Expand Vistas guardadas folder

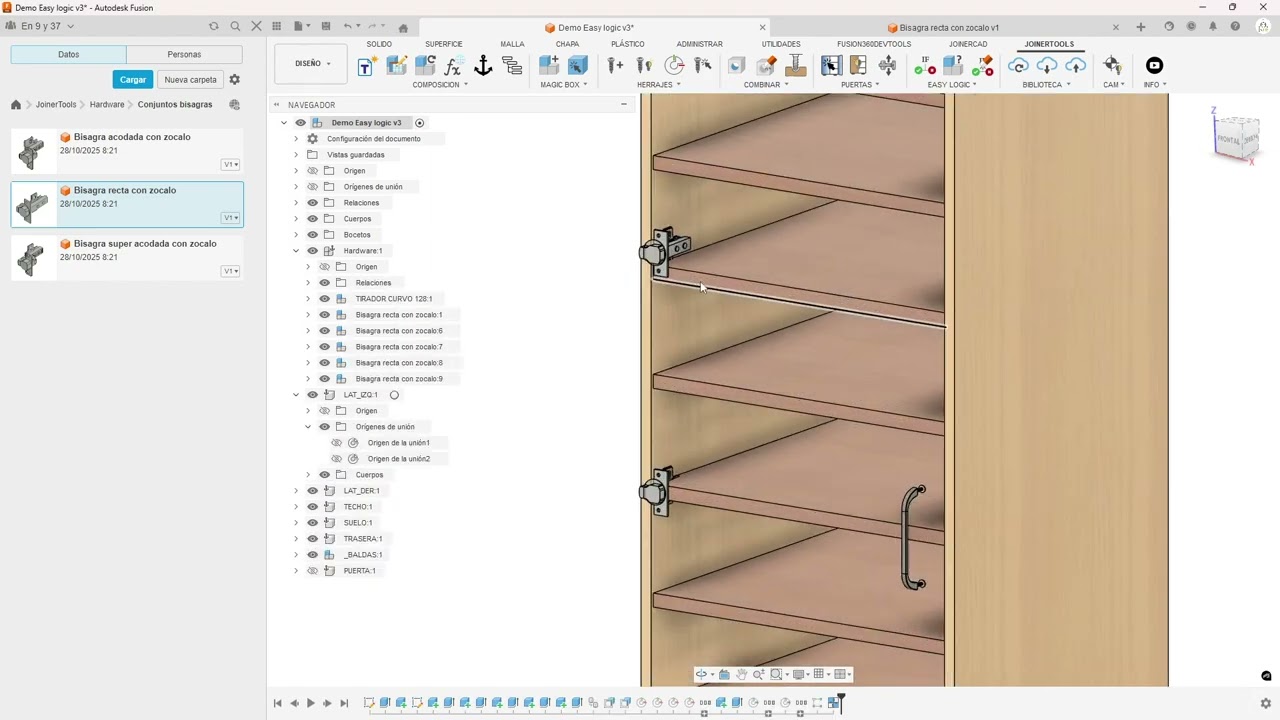[x=296, y=154]
